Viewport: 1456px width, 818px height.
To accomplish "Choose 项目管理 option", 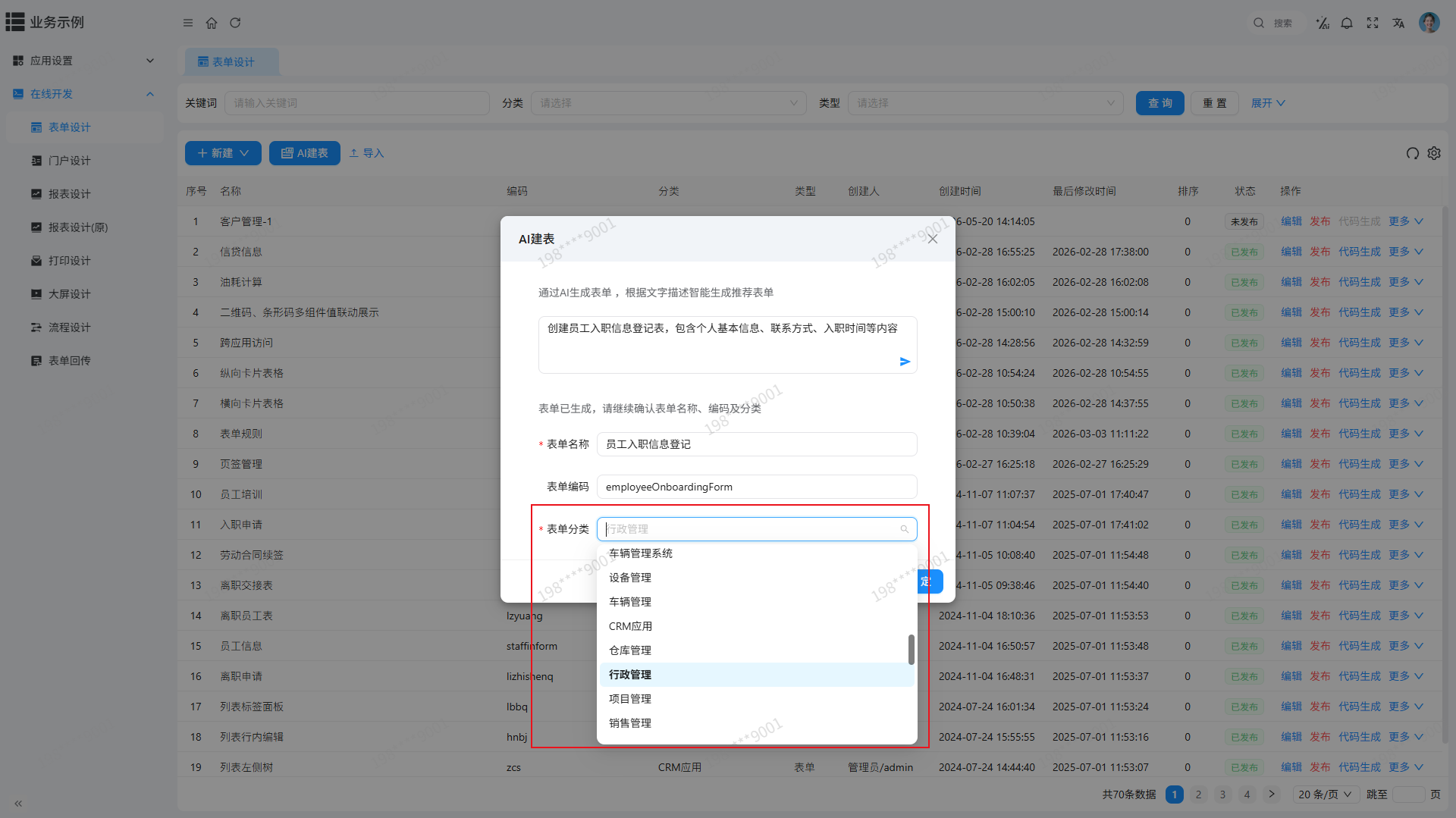I will pyautogui.click(x=757, y=699).
